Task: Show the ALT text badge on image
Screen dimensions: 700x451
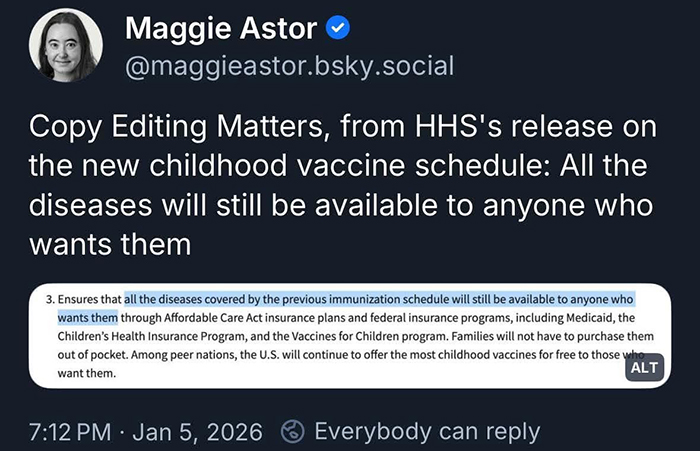Action: pos(645,367)
